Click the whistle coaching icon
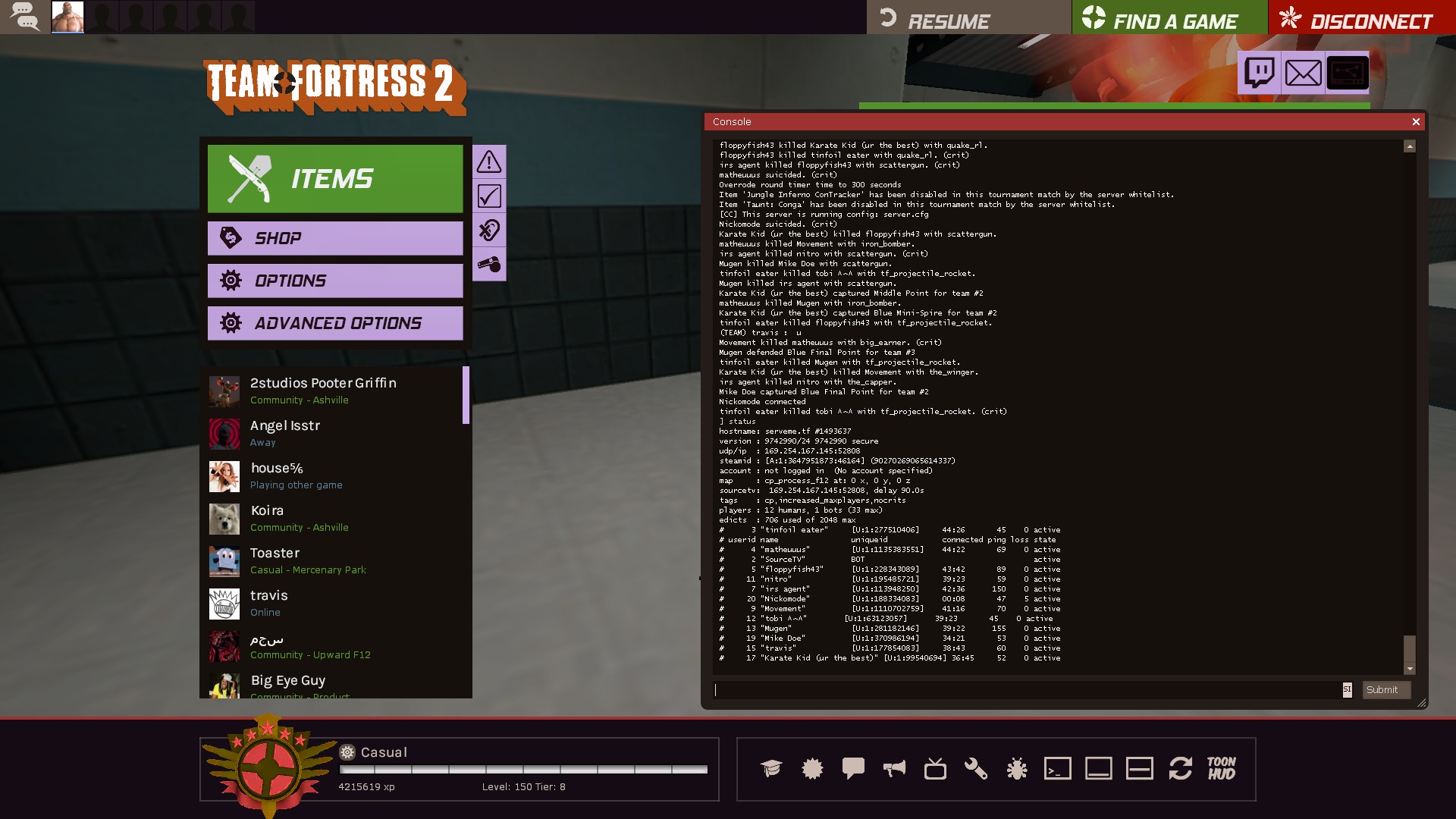The height and width of the screenshot is (819, 1456). (489, 265)
